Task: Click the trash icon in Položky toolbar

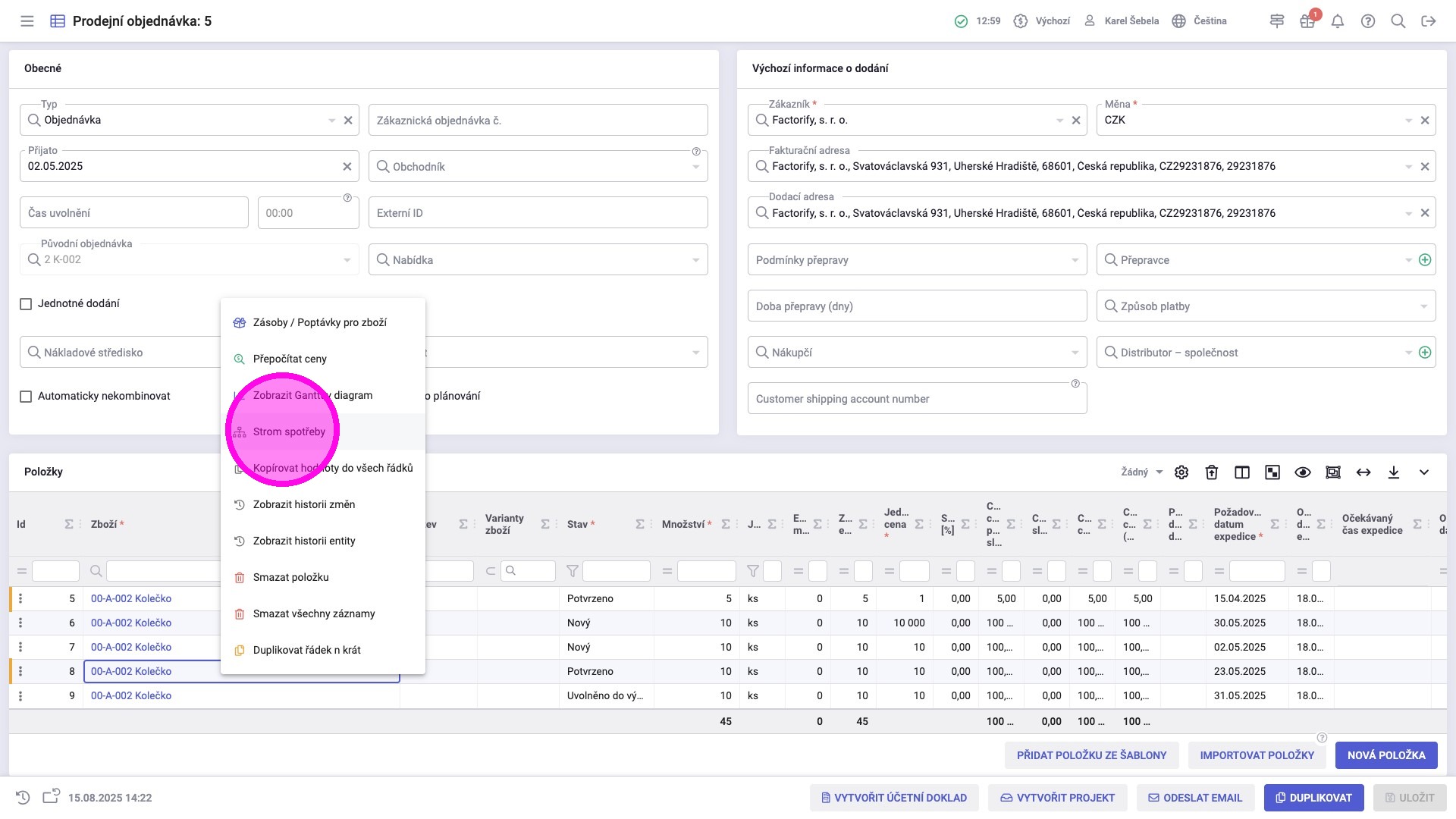Action: (1212, 472)
